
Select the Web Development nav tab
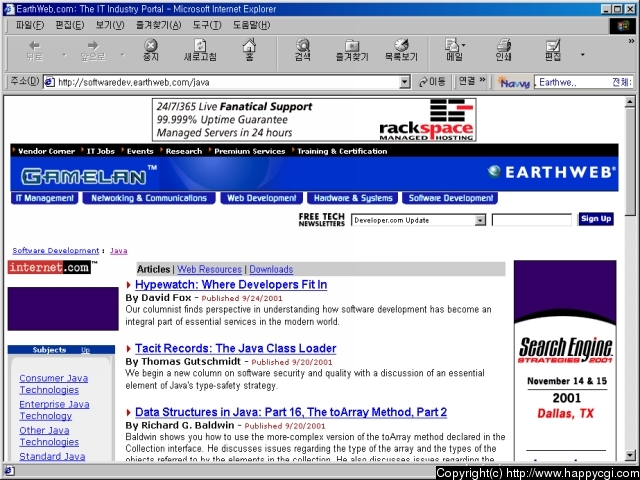[262, 198]
